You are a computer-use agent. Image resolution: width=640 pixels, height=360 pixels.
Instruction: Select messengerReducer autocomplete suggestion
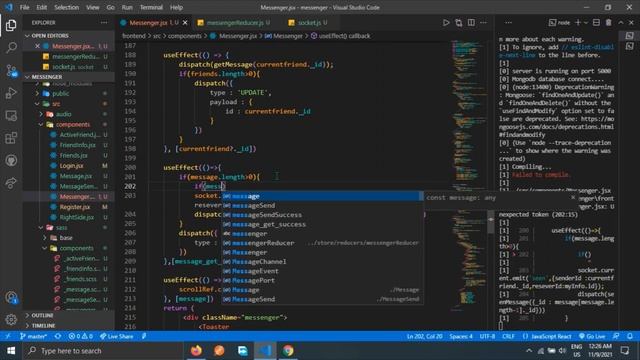[x=322, y=243]
